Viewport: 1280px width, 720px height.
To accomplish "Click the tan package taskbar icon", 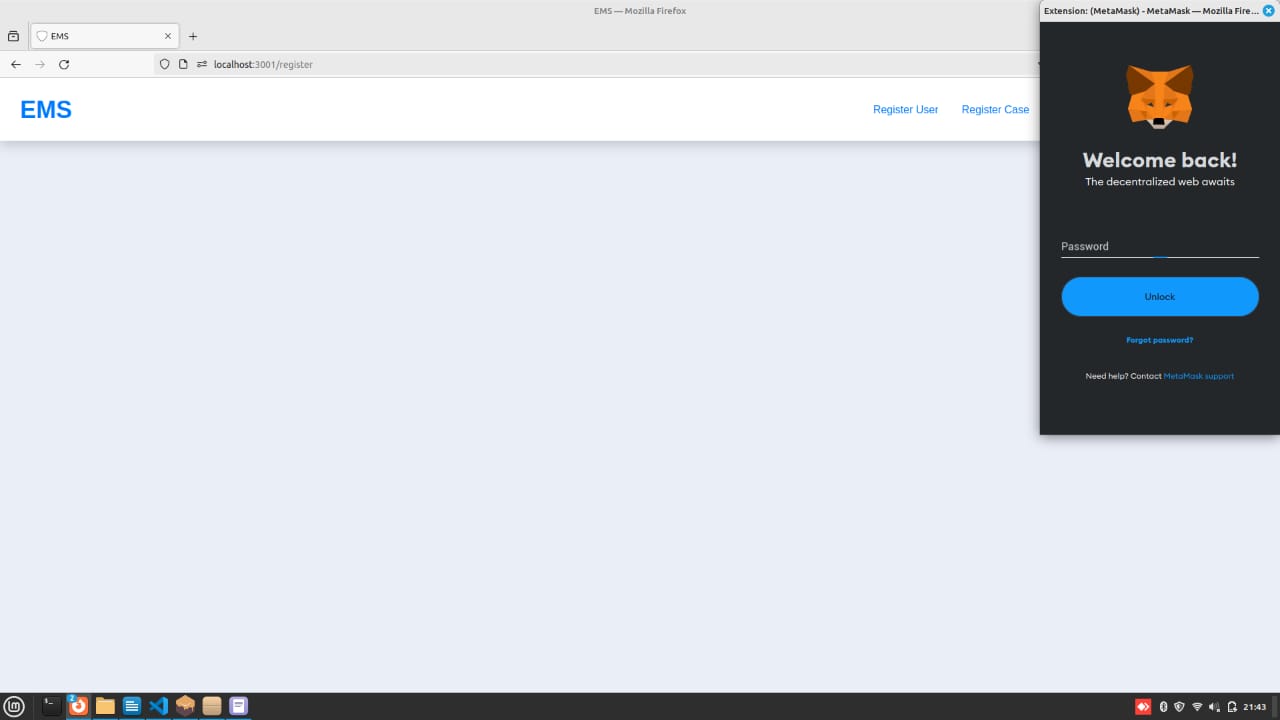I will point(212,706).
